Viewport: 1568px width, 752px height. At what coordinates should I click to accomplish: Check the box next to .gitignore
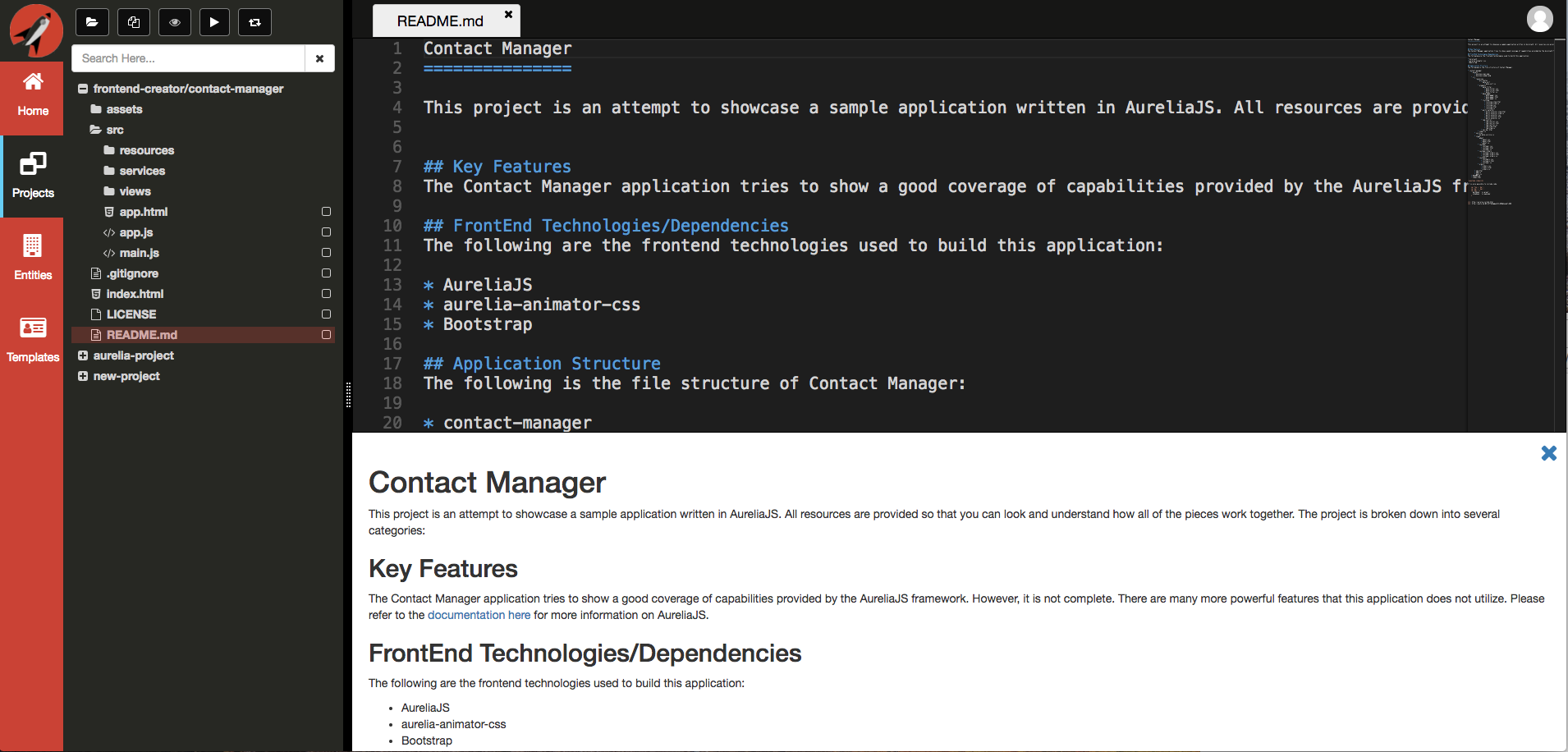(326, 273)
